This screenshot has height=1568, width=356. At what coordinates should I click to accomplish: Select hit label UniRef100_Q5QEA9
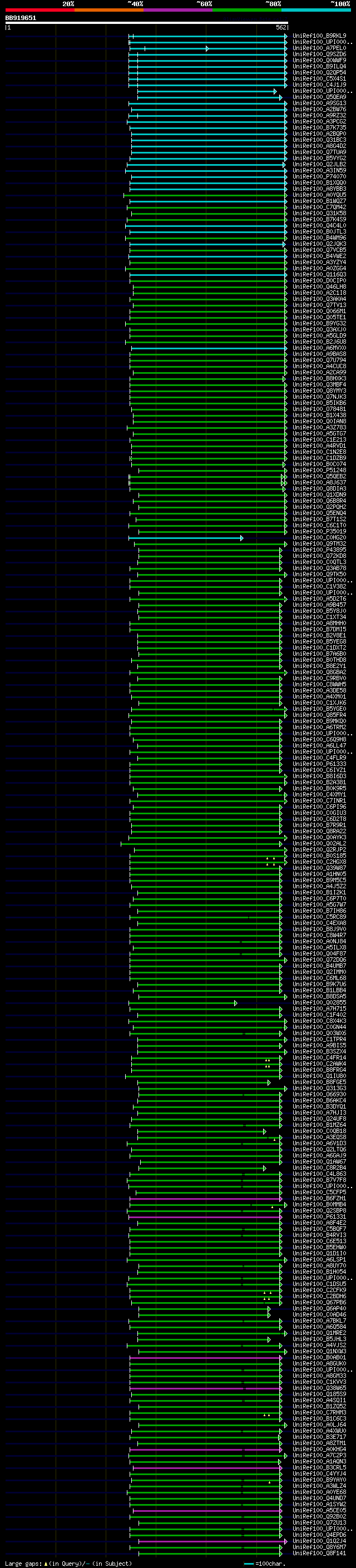[x=319, y=97]
